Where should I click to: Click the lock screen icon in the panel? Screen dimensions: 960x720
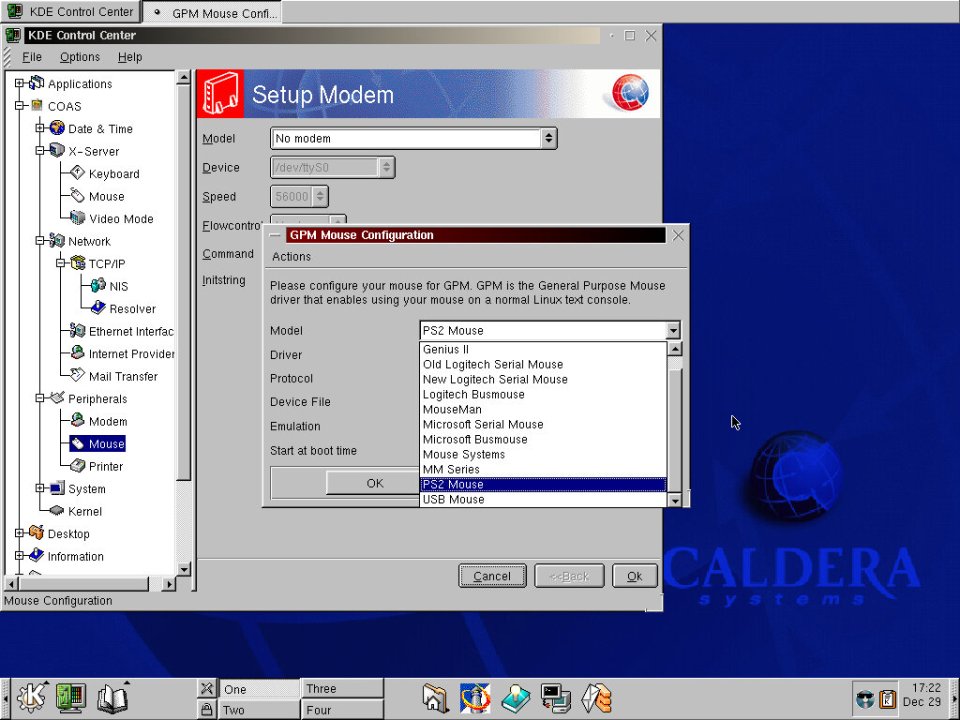point(207,709)
